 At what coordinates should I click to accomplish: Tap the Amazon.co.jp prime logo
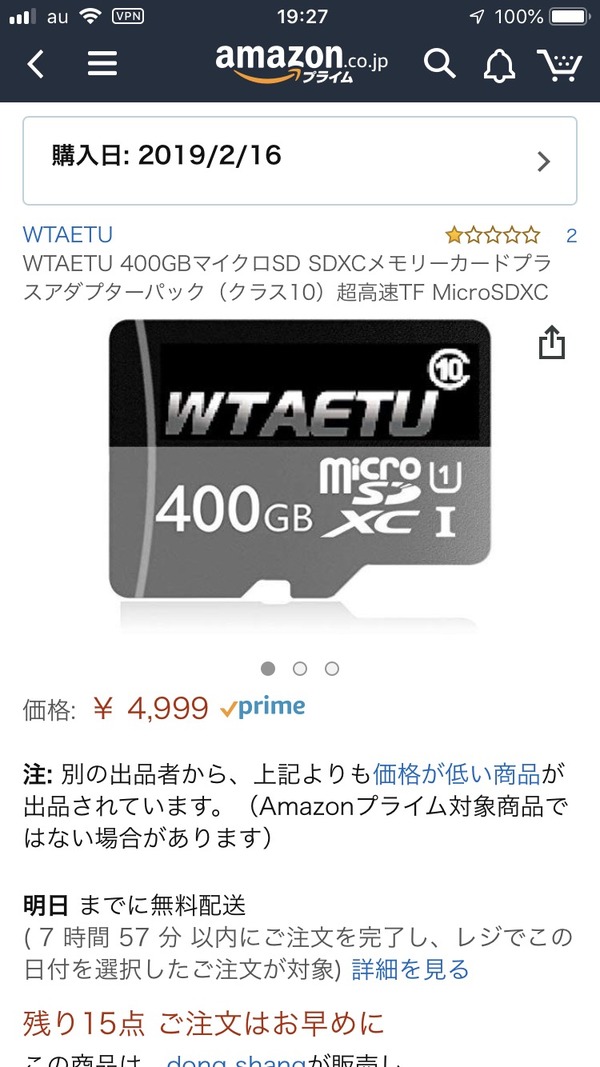coord(301,63)
